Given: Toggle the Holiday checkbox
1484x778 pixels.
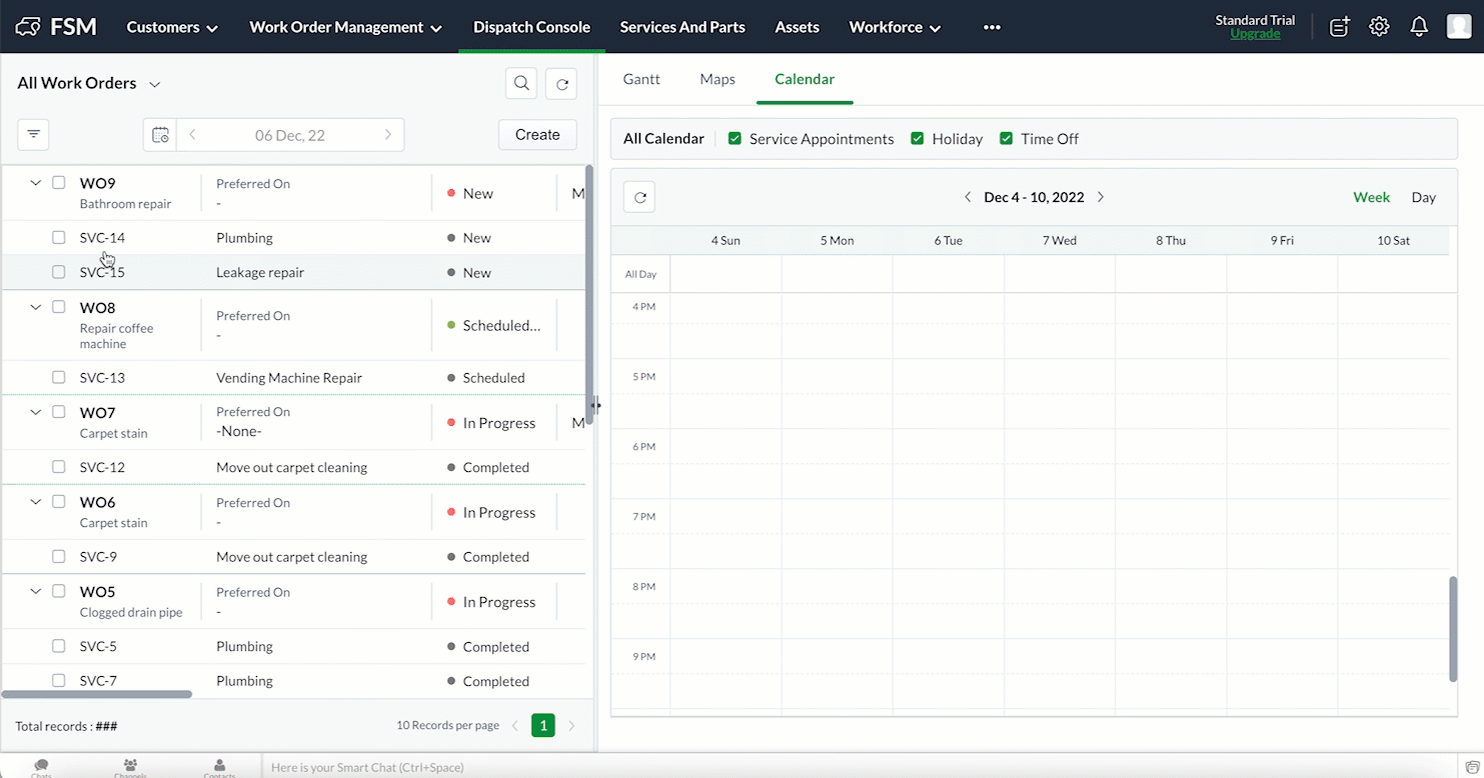Looking at the screenshot, I should coord(917,139).
